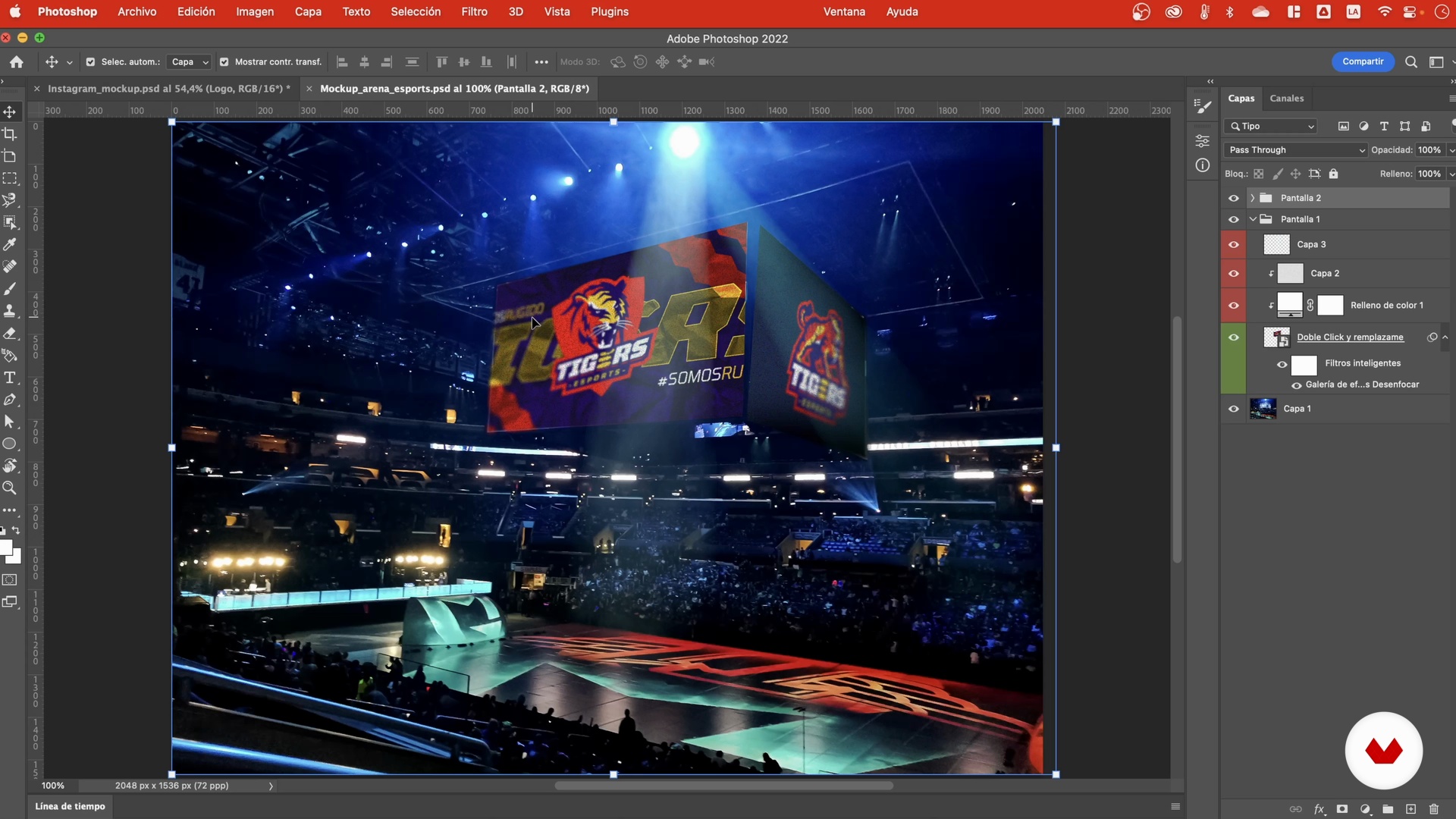Viewport: 1456px width, 819px height.
Task: Toggle Filtros inteligentes visibility eye
Action: click(1282, 365)
